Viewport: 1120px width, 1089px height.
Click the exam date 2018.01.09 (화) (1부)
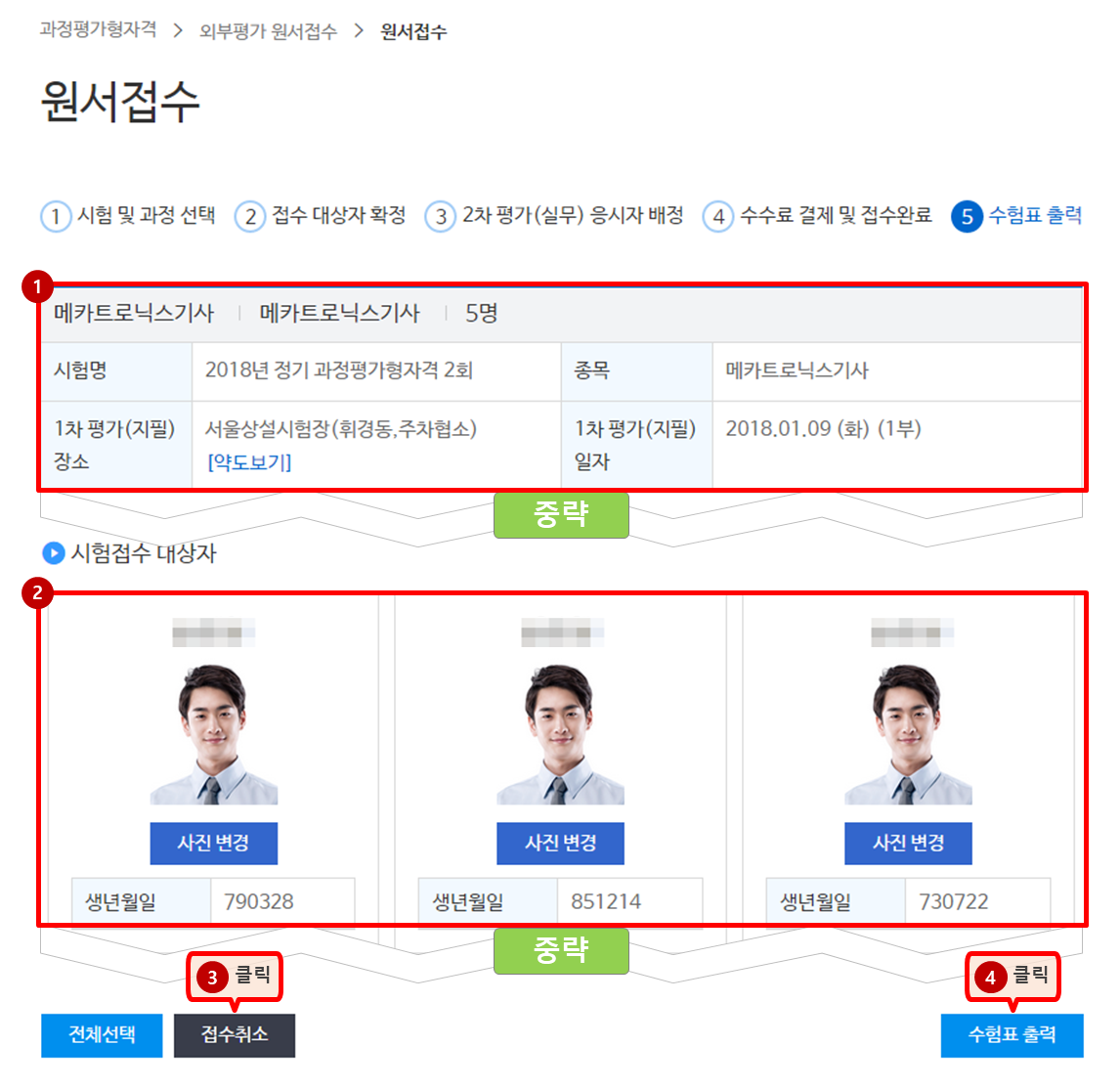pos(824,429)
